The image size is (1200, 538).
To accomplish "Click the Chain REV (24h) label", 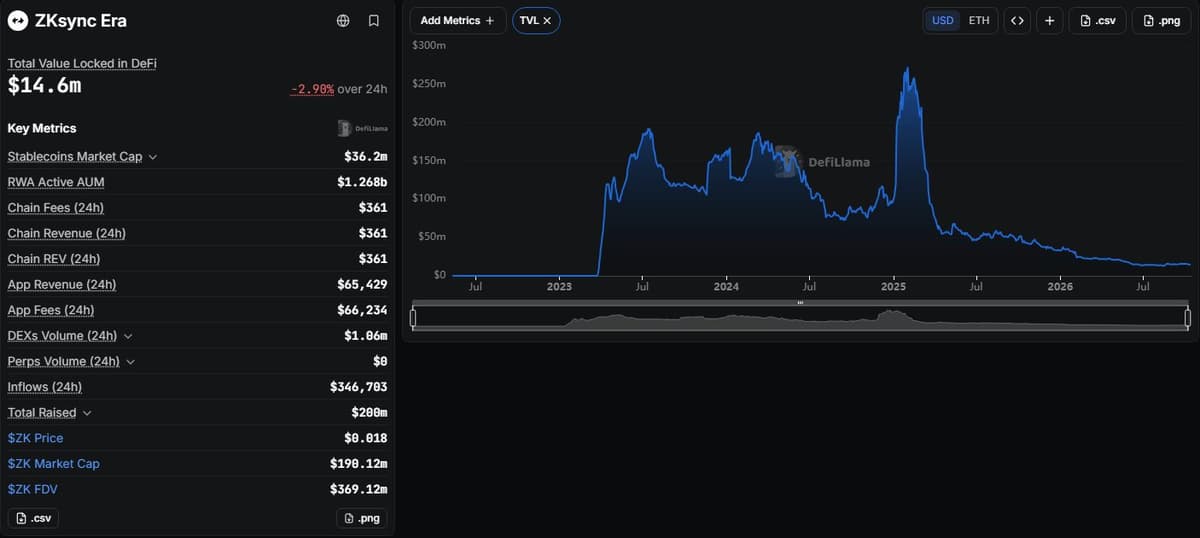I will point(54,259).
